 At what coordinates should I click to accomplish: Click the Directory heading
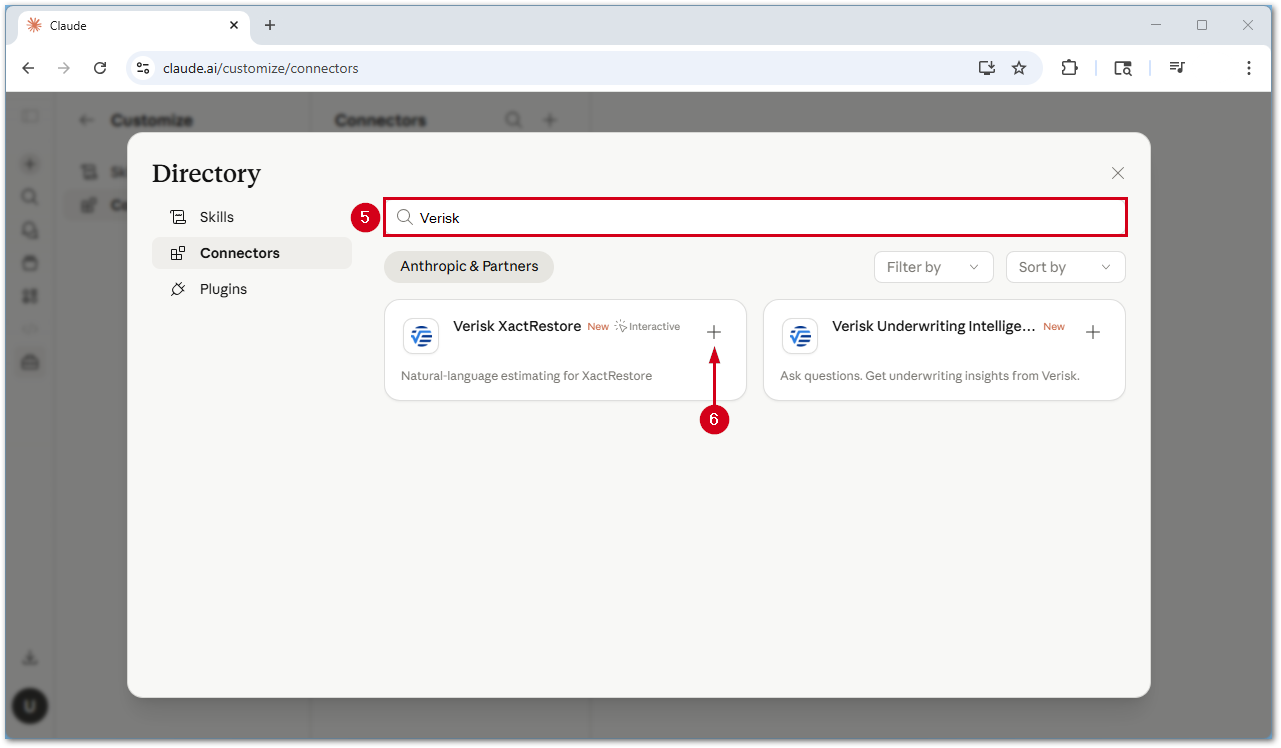tap(206, 174)
